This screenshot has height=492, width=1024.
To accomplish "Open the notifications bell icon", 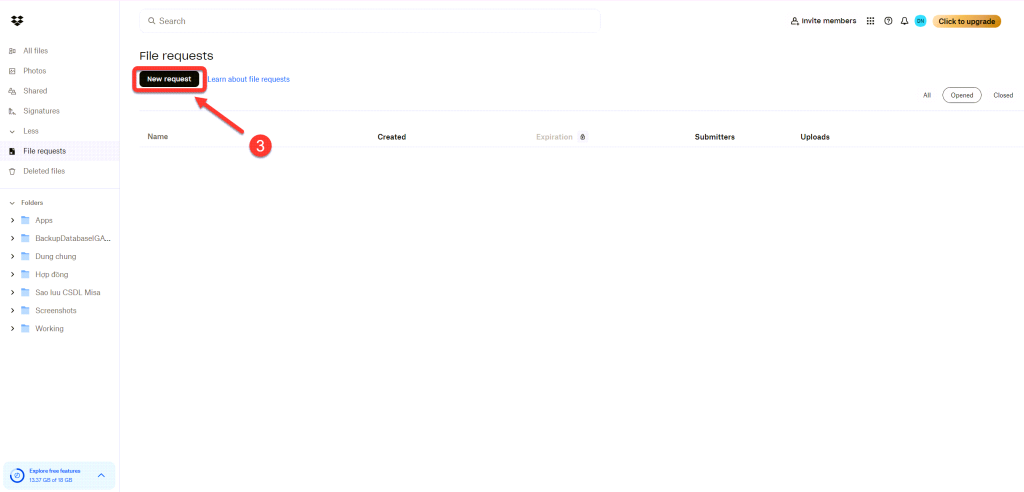I will (904, 21).
